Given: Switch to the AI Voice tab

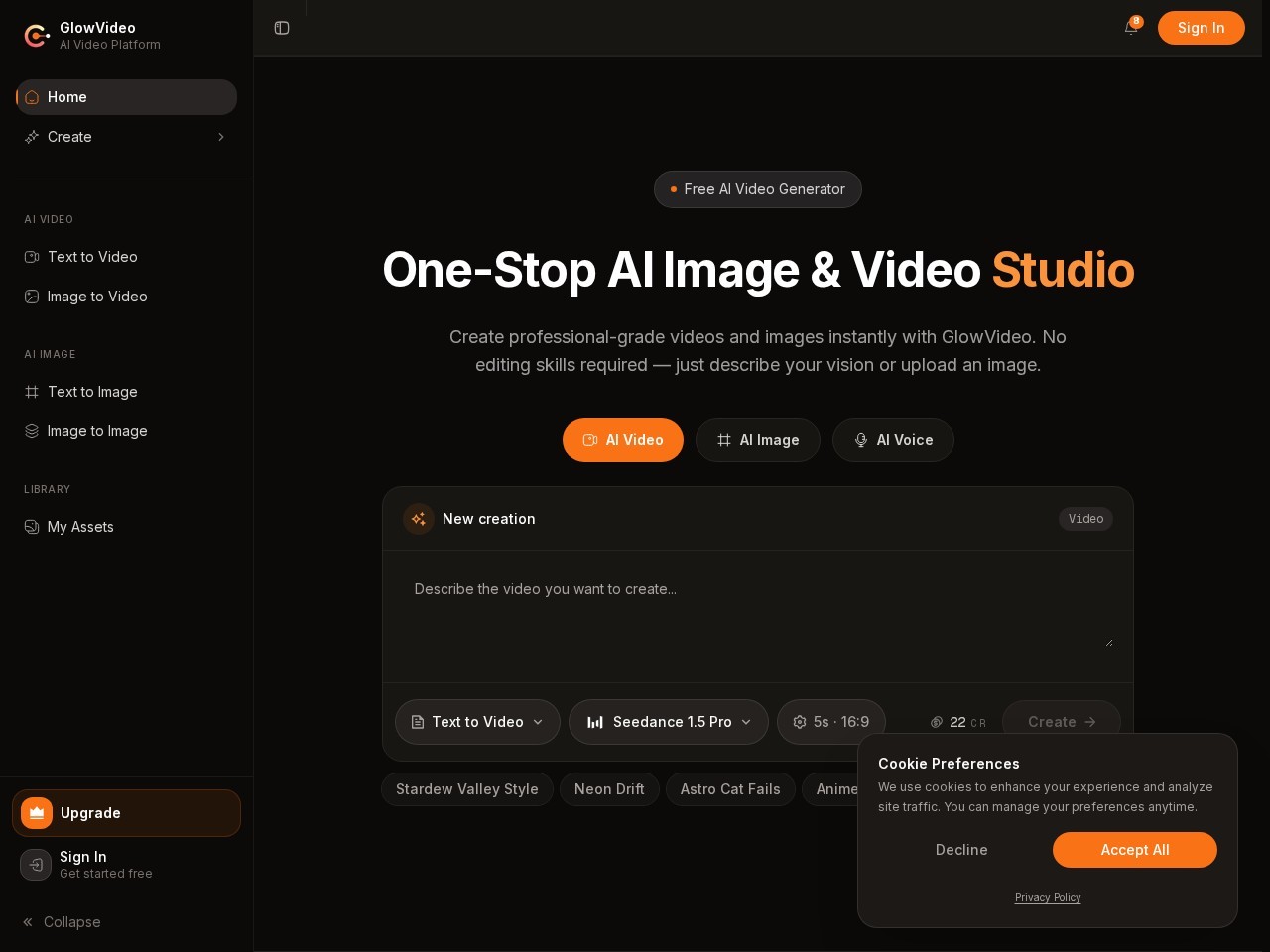Looking at the screenshot, I should tap(893, 440).
